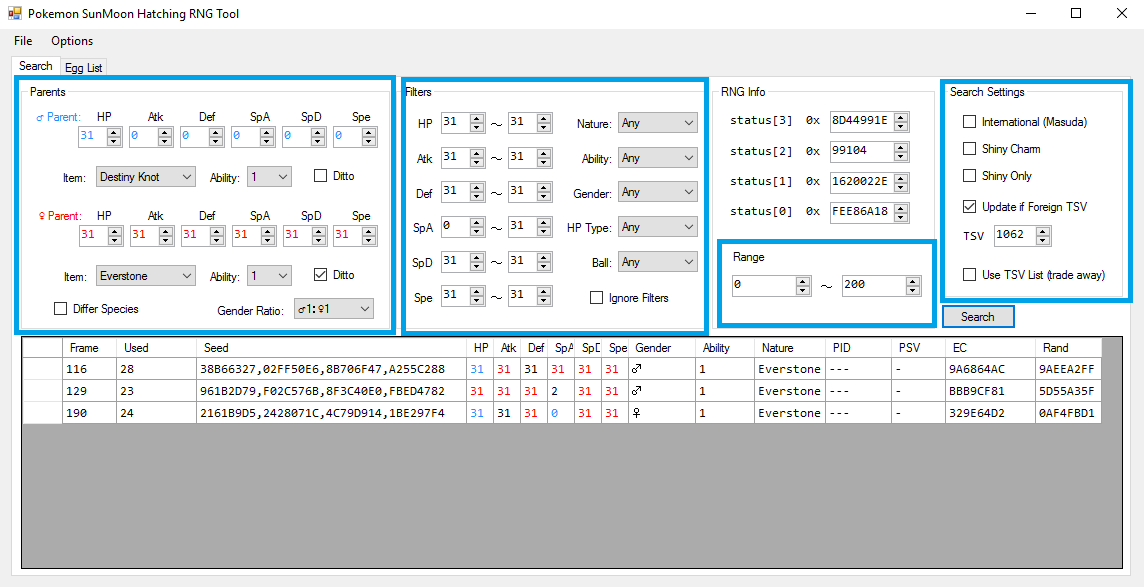Viewport: 1144px width, 587px height.
Task: Decrease the TSV value with down arrow
Action: (x=1043, y=240)
